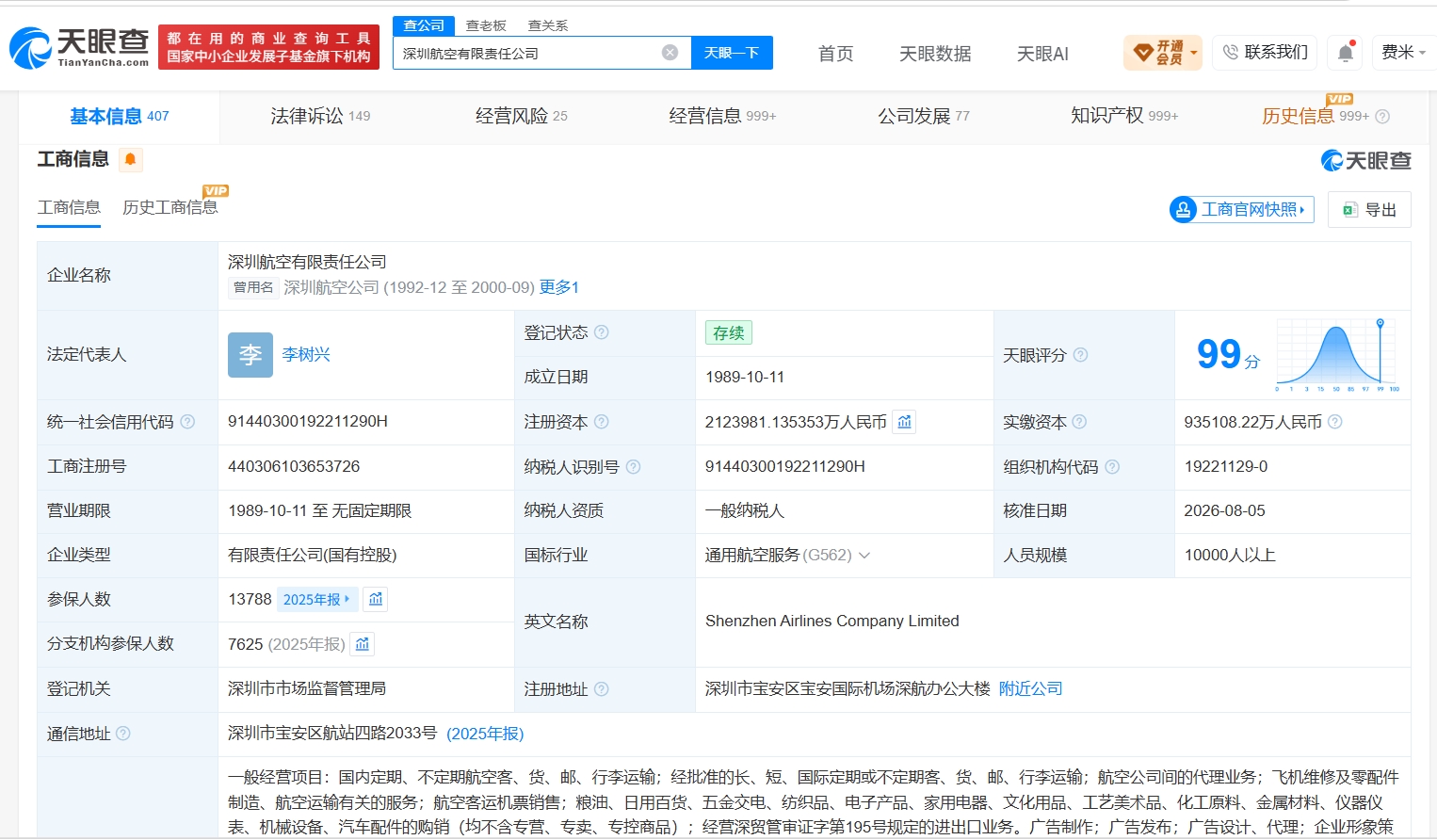Viewport: 1437px width, 840px height.
Task: Click credit code 91440300192211290H under 统一社会信用代码
Action: tap(308, 422)
